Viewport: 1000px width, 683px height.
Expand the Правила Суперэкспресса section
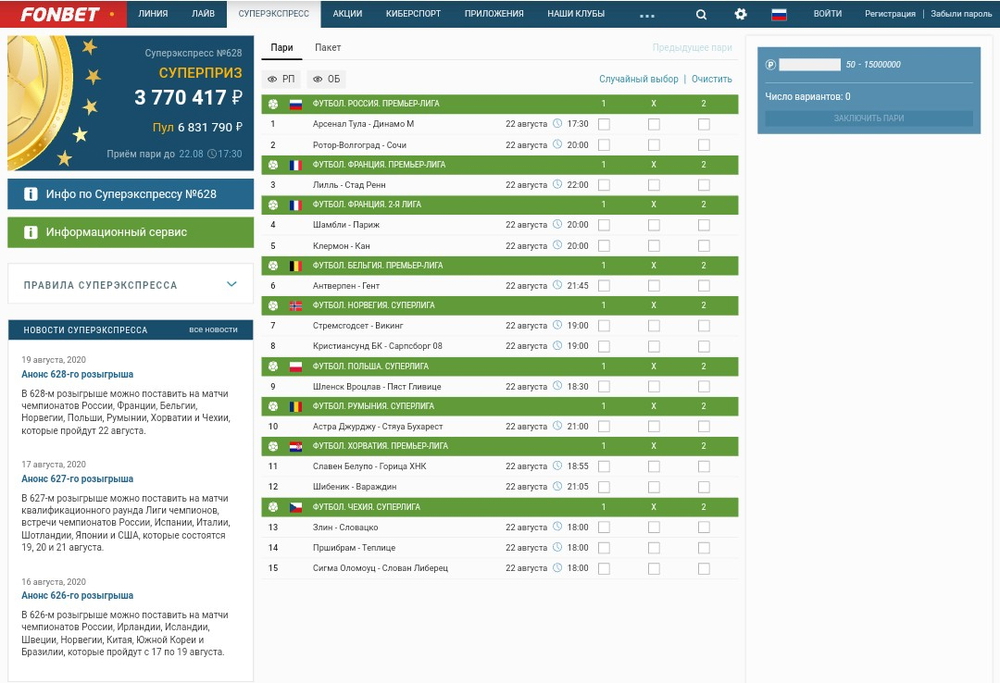[232, 285]
